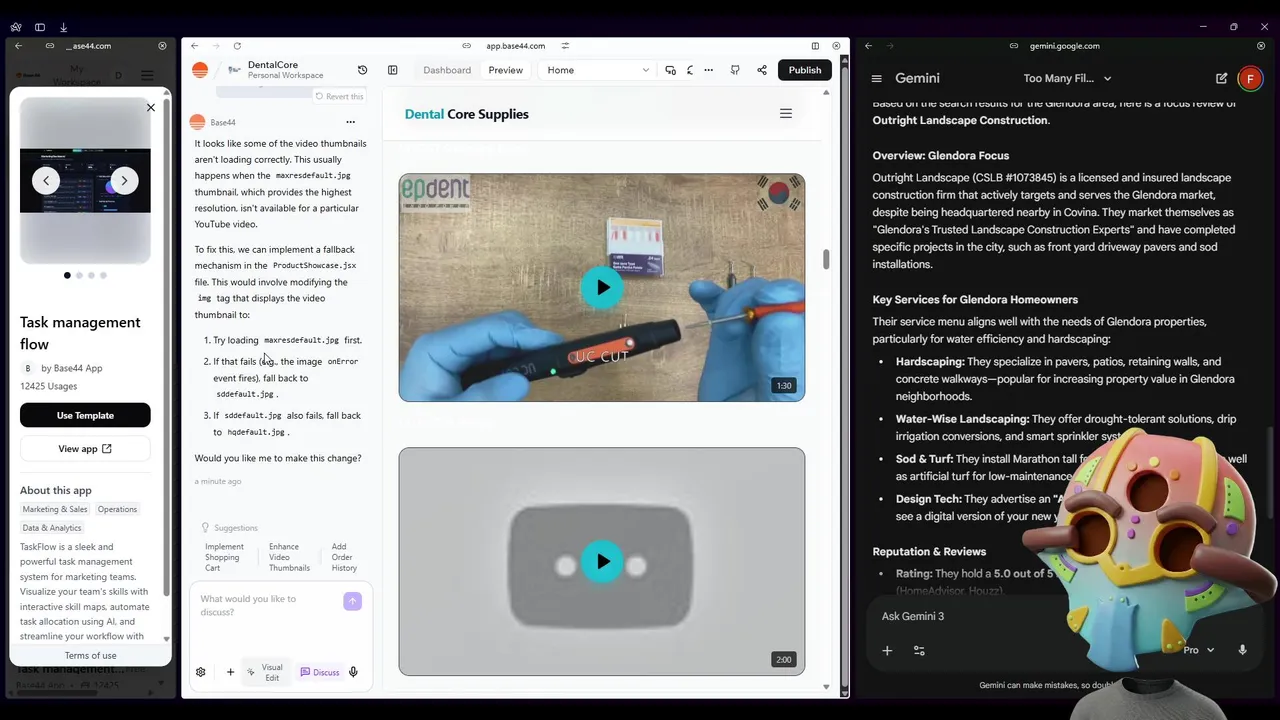
Task: Start a new Gemini chat
Action: click(x=1221, y=78)
